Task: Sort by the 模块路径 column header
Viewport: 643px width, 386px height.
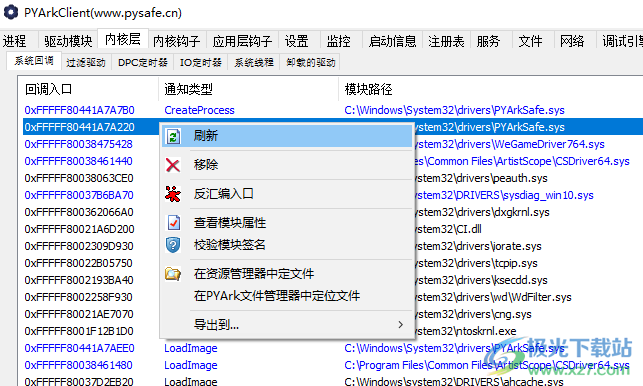Action: (490, 89)
